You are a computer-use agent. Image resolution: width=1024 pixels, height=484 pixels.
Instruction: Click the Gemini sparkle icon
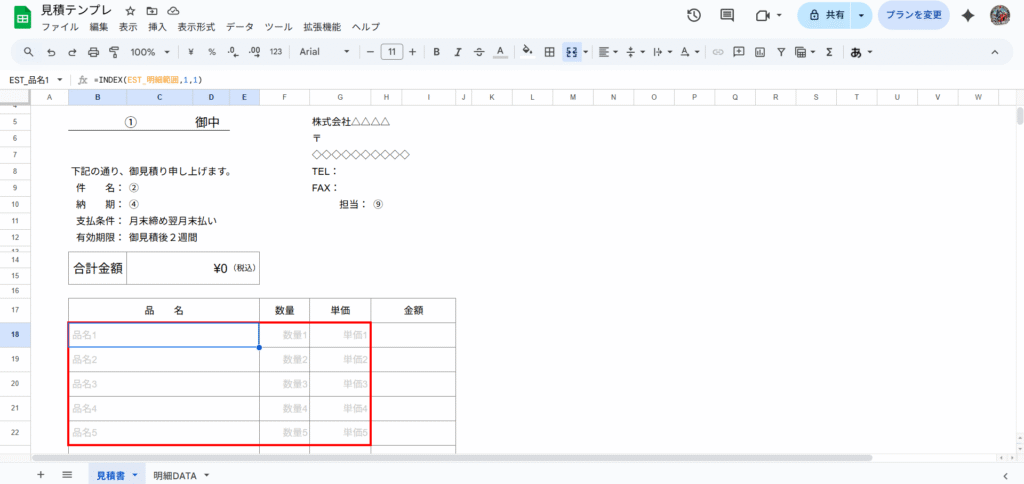point(967,15)
